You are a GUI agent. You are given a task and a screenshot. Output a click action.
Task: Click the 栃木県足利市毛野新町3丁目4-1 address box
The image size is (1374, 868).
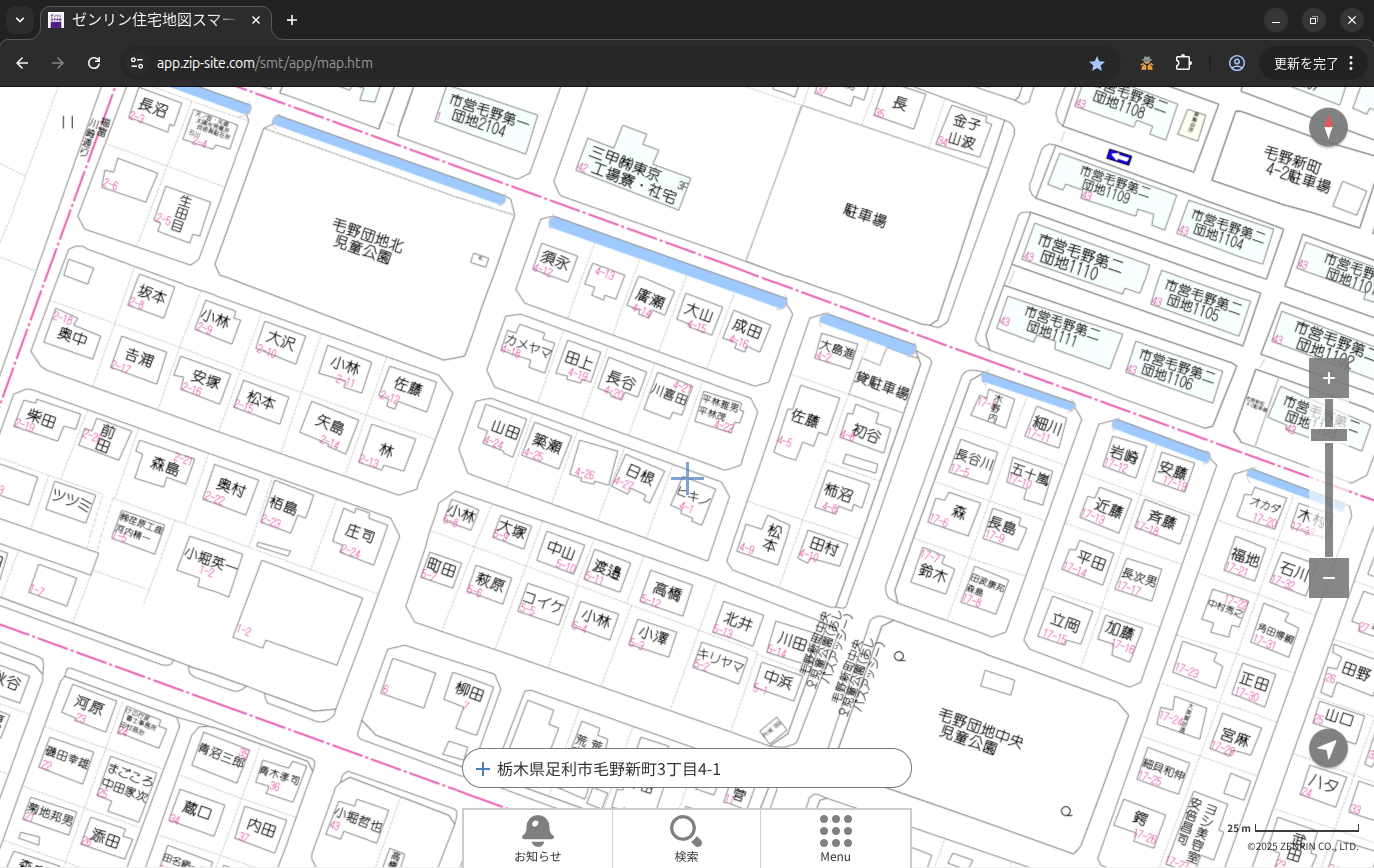pyautogui.click(x=686, y=768)
